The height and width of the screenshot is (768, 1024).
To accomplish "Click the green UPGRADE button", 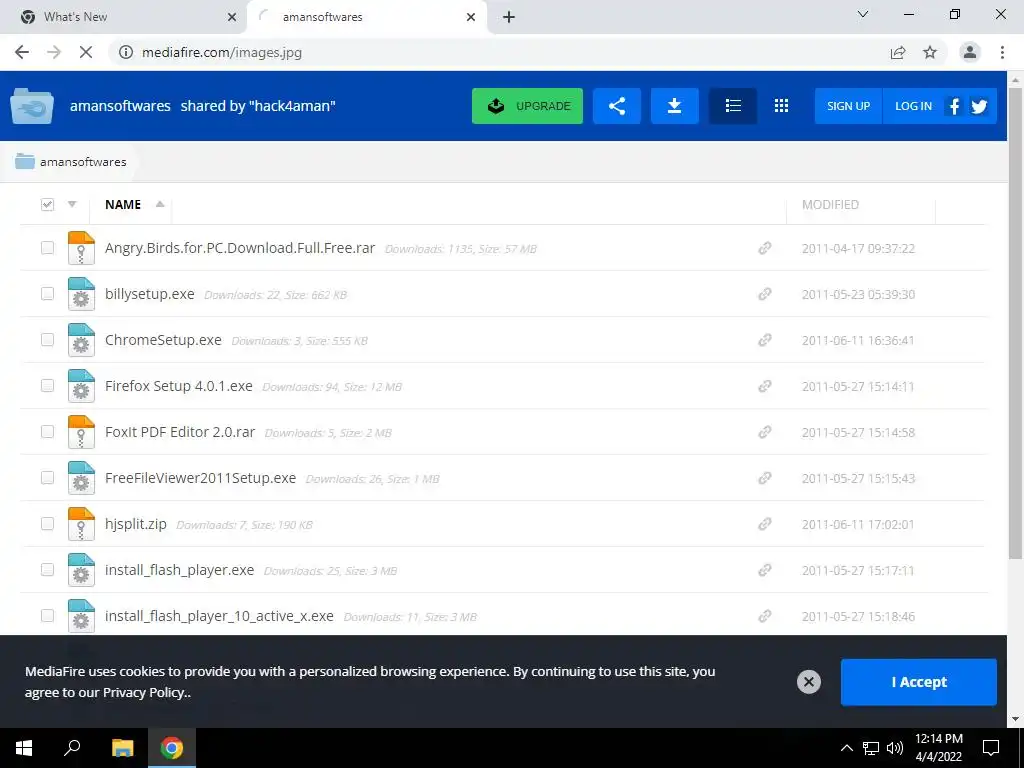I will (x=528, y=106).
